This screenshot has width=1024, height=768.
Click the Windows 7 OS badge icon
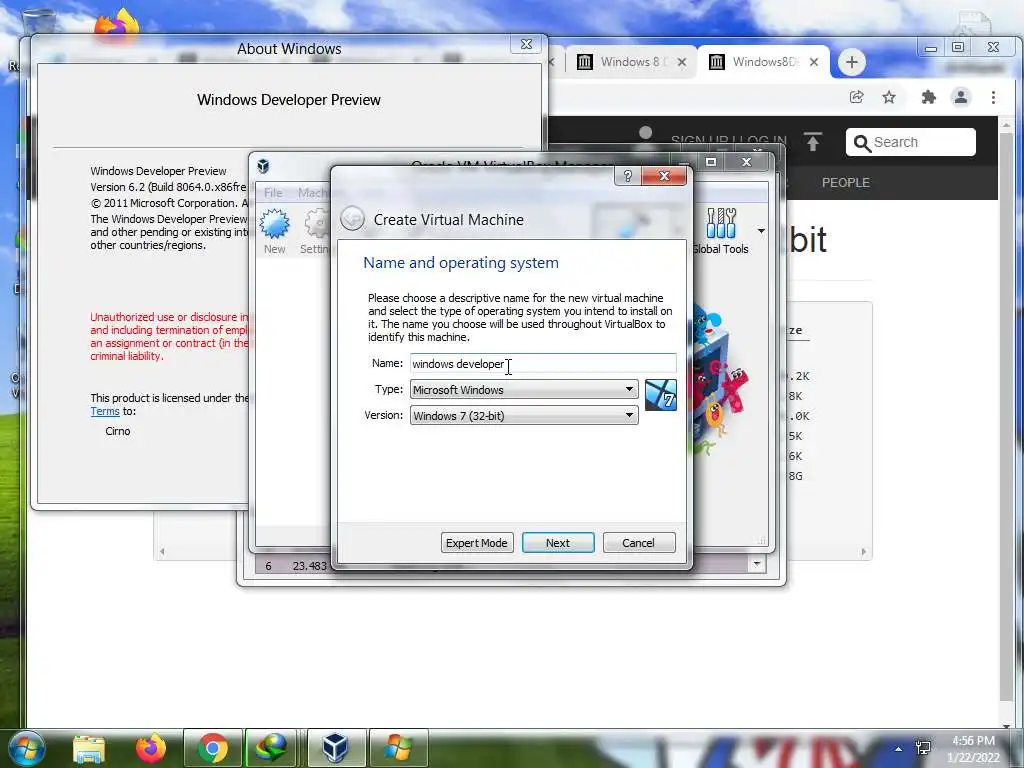click(660, 395)
